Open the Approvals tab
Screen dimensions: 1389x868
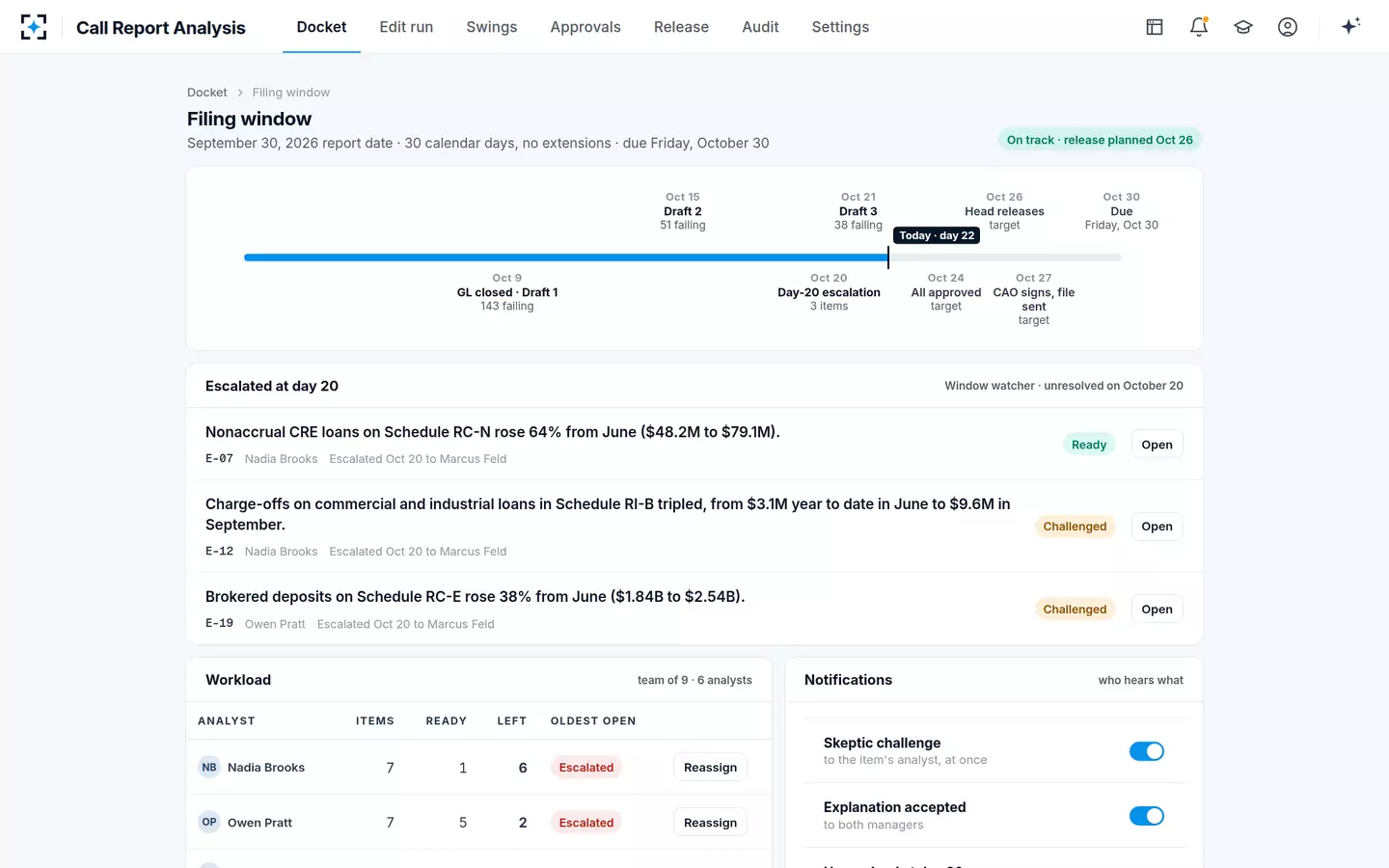pos(586,27)
